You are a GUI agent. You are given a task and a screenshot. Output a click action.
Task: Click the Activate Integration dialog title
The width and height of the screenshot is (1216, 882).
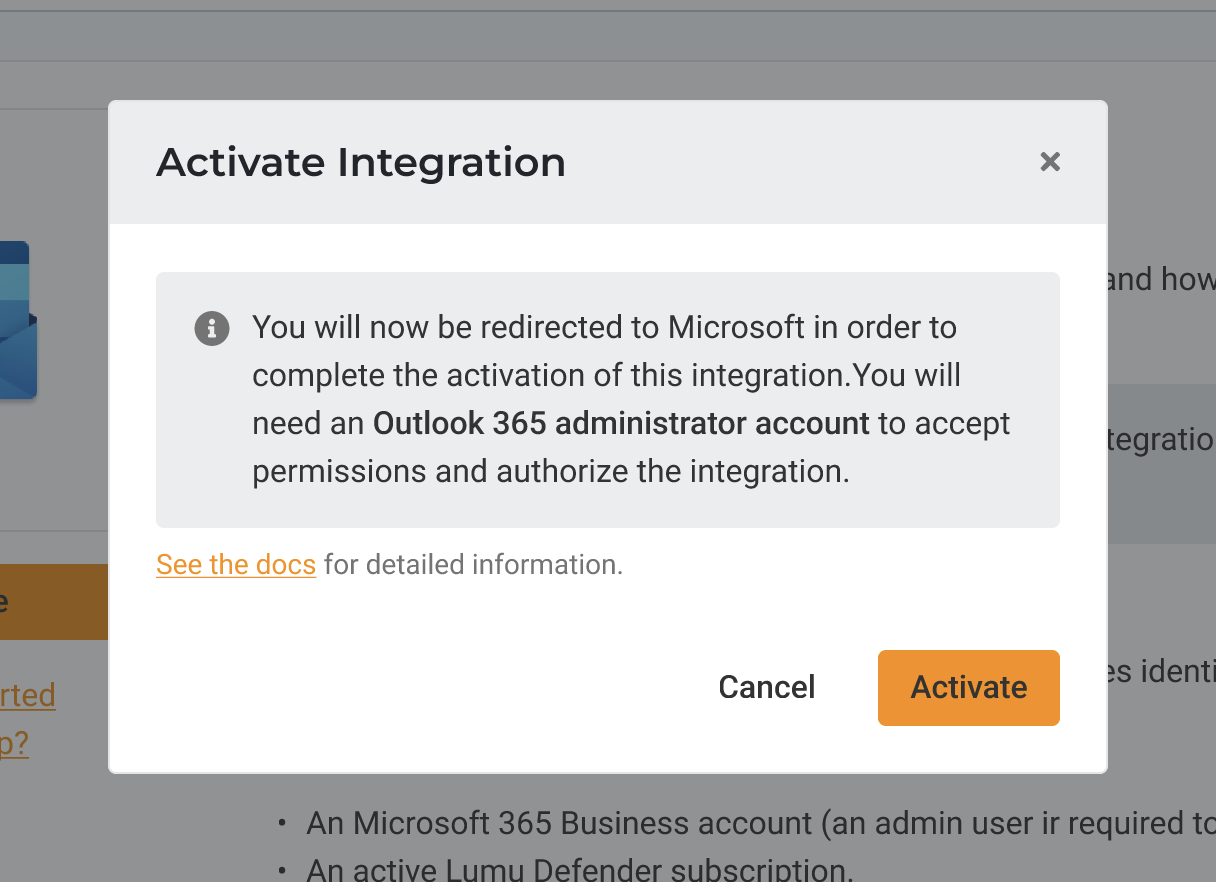(361, 162)
